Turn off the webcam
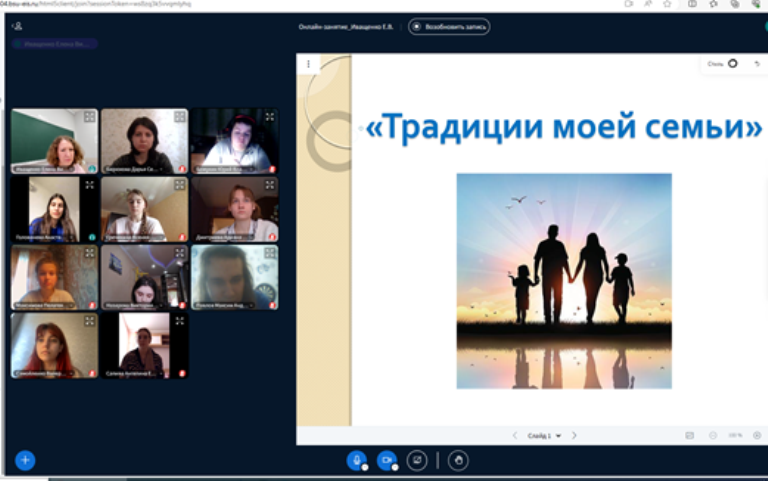768x481 pixels. (387, 460)
